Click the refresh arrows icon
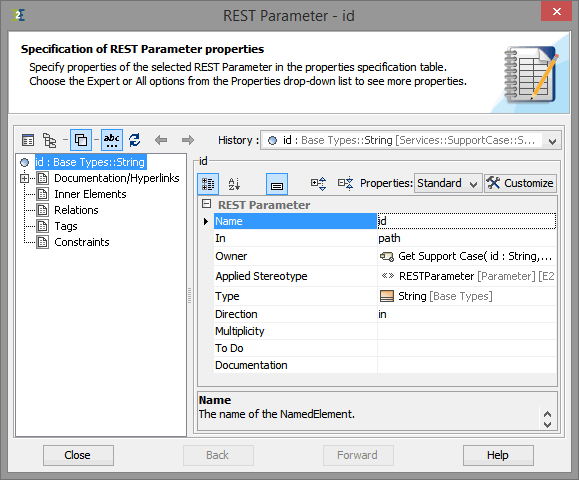 point(135,140)
